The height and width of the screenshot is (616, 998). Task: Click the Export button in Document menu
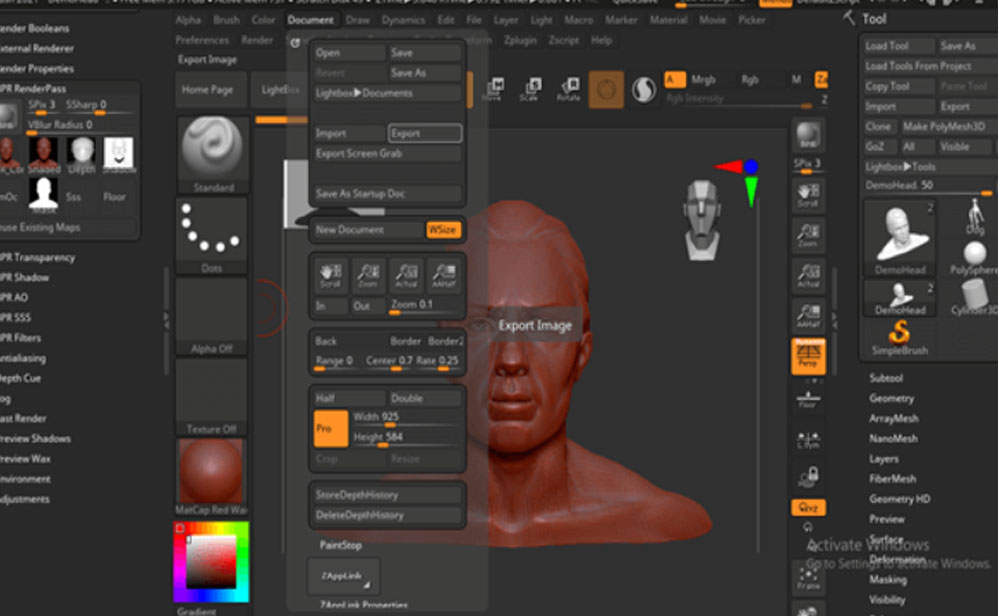pos(424,133)
